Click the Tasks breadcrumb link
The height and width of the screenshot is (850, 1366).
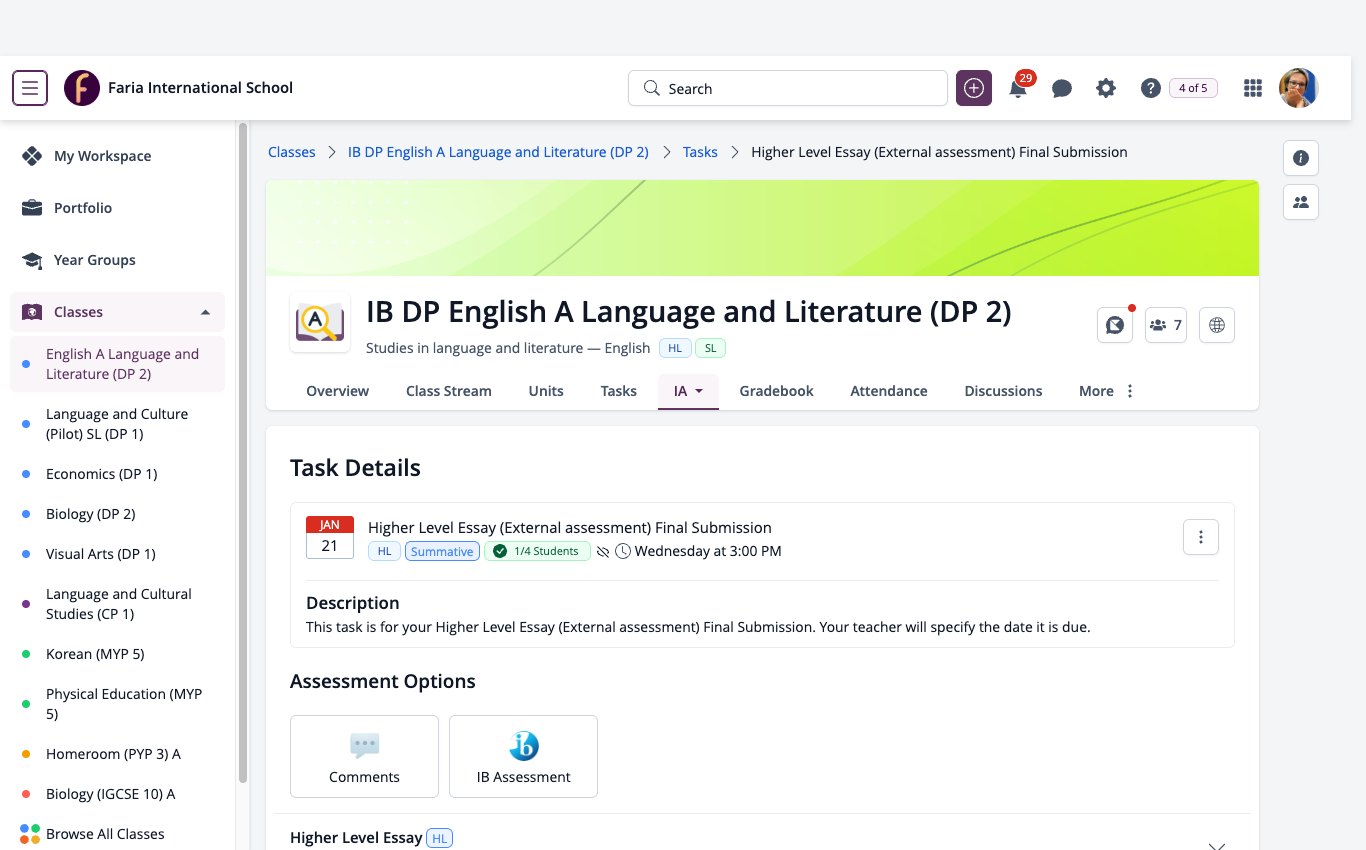pos(700,152)
